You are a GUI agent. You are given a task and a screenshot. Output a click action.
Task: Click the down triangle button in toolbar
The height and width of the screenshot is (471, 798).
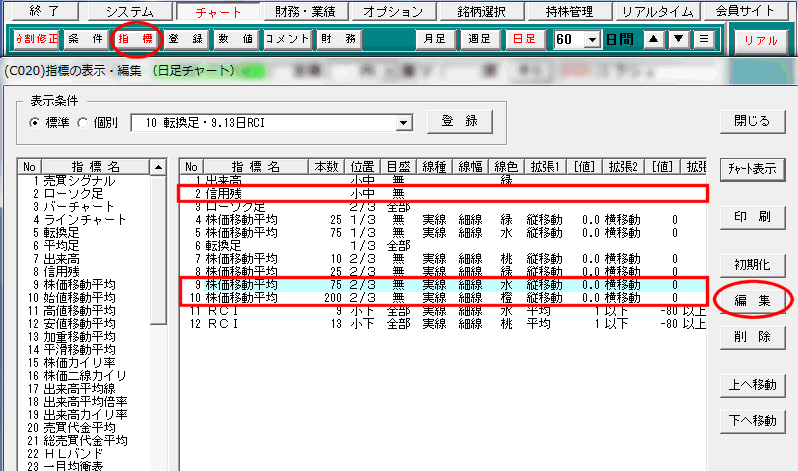pyautogui.click(x=679, y=40)
